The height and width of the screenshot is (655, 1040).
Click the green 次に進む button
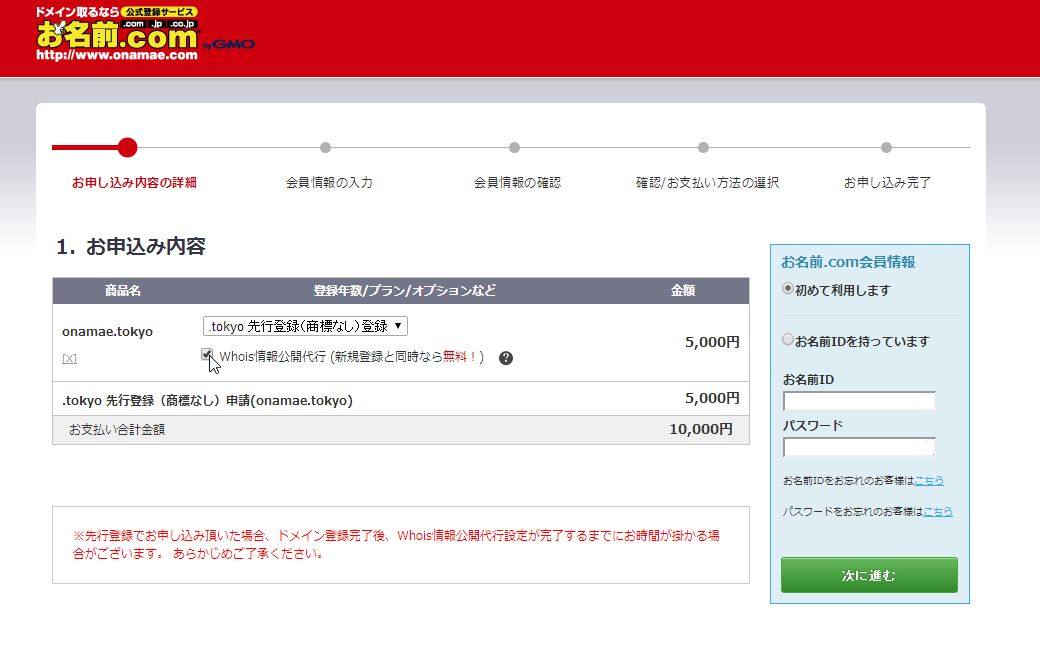point(869,575)
